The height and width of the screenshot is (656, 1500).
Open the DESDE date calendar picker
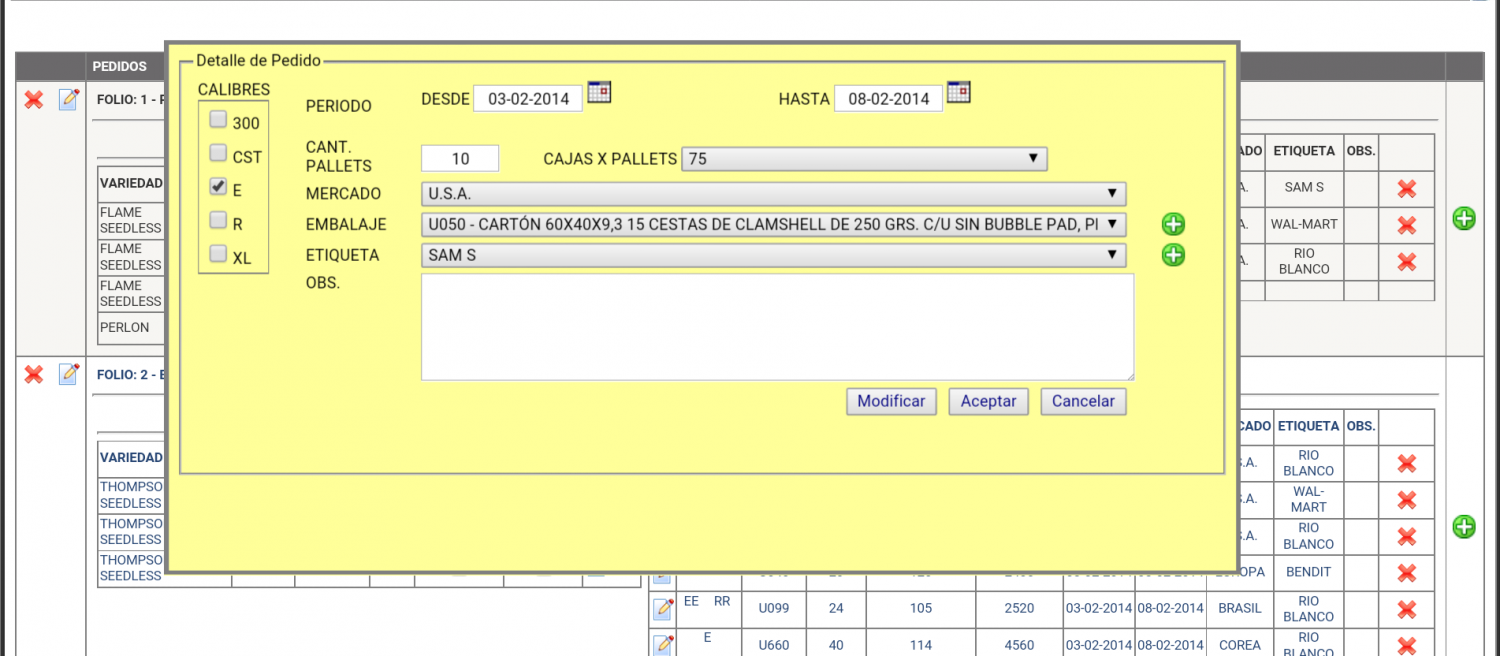(x=599, y=92)
